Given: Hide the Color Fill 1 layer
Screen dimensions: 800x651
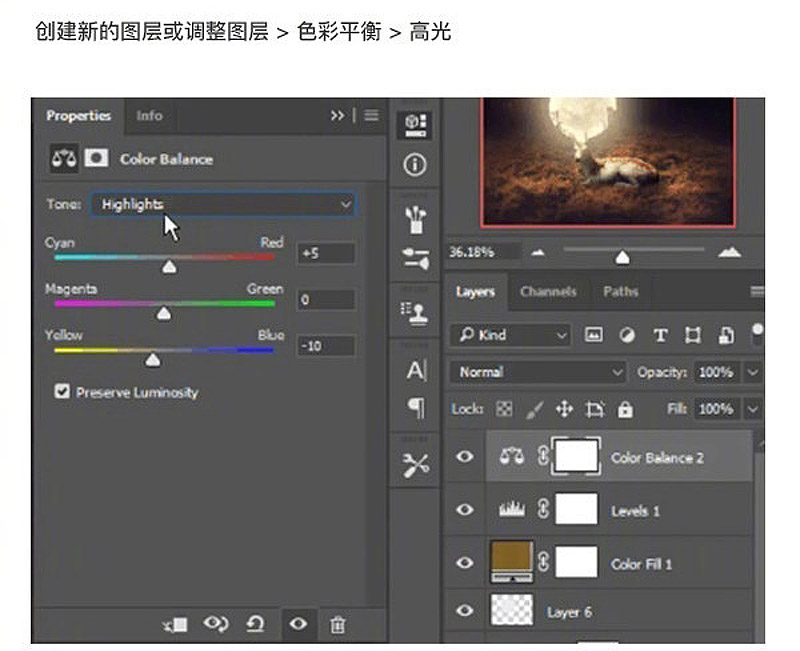Looking at the screenshot, I should (x=464, y=562).
